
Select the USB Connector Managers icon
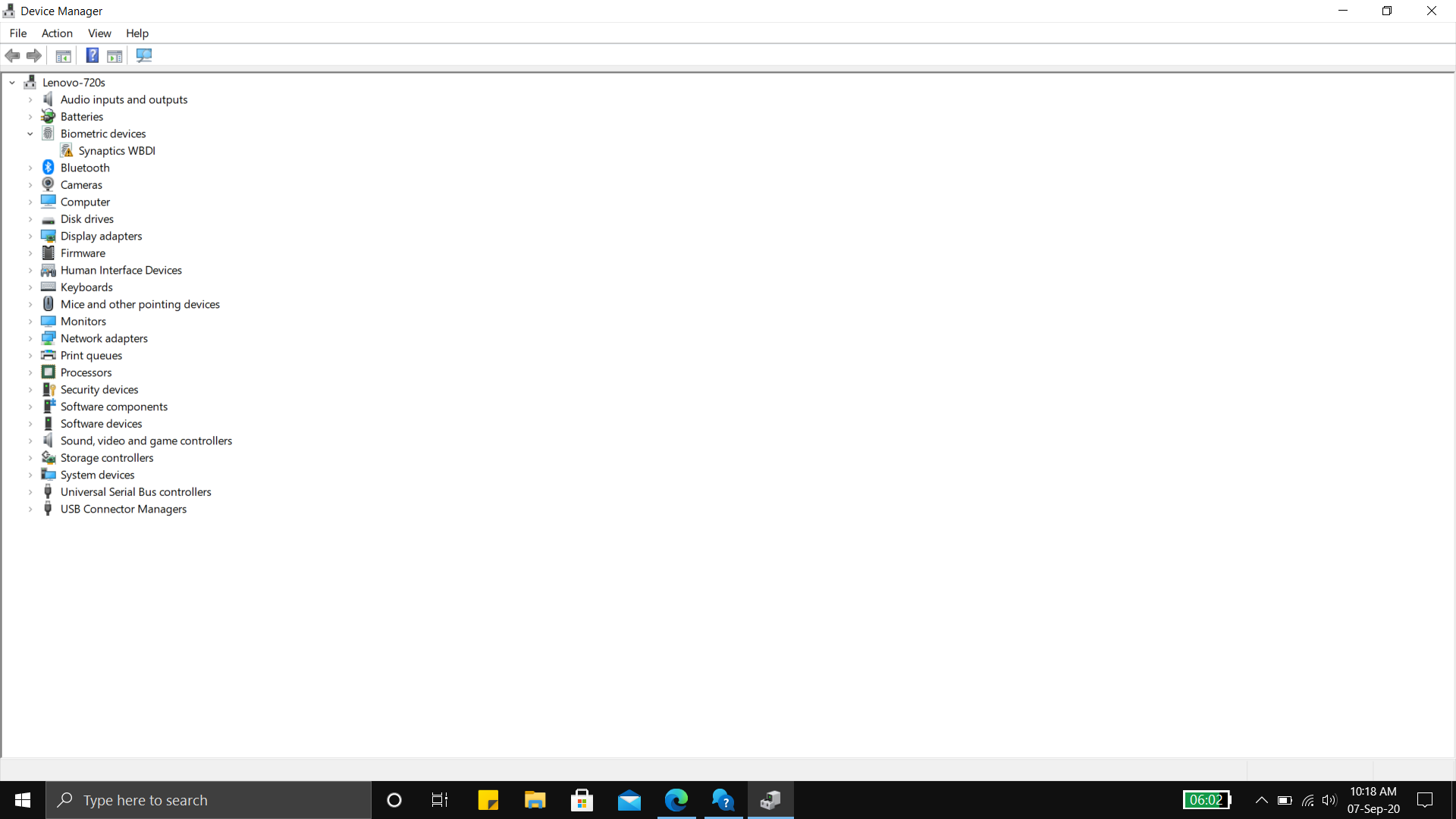tap(48, 509)
